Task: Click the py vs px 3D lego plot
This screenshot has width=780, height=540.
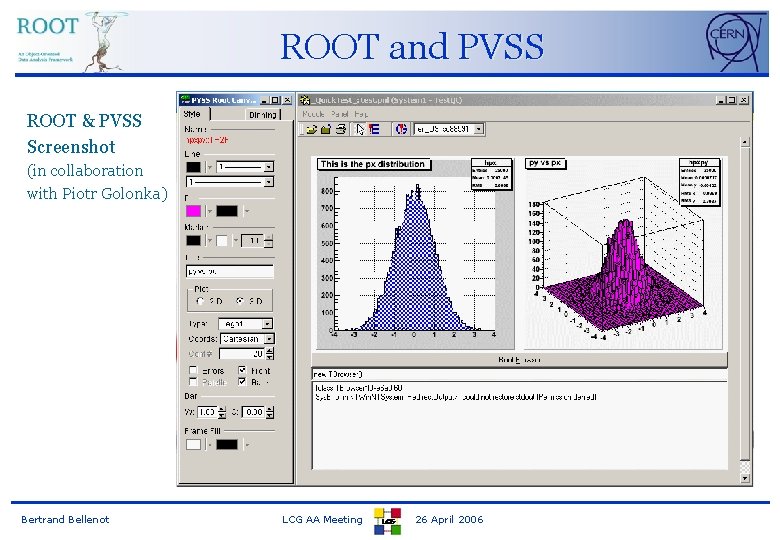Action: click(x=624, y=254)
